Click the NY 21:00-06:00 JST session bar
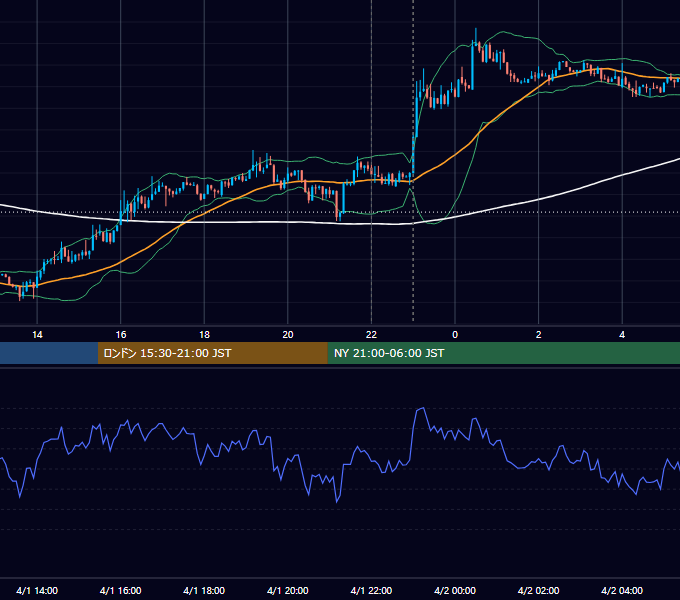The image size is (680, 600). [x=503, y=353]
